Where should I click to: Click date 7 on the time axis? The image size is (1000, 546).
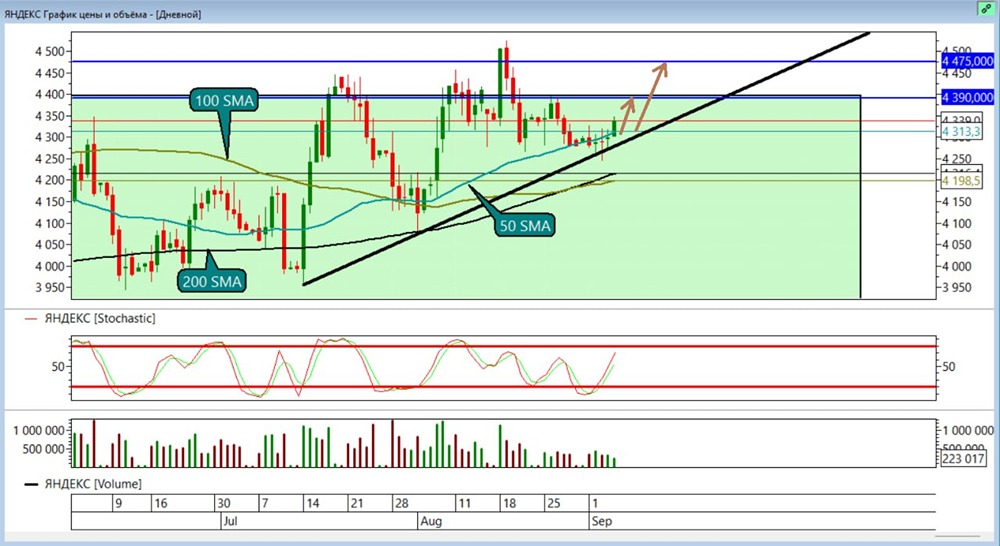pyautogui.click(x=265, y=503)
